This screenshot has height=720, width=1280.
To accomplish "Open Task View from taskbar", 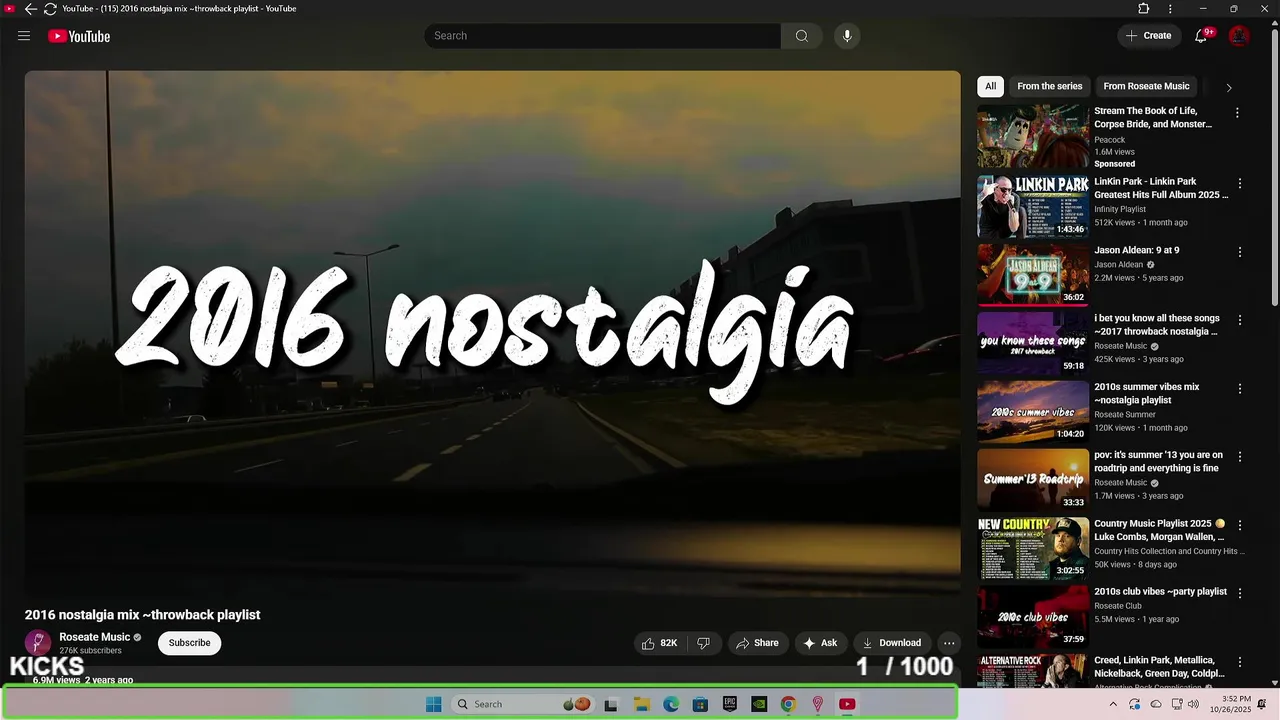I will click(611, 704).
